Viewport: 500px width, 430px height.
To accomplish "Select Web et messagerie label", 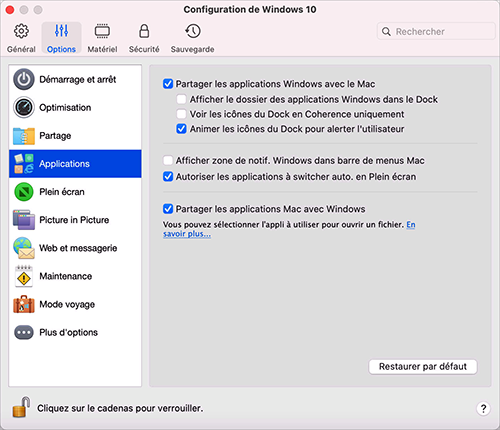I will click(x=78, y=248).
